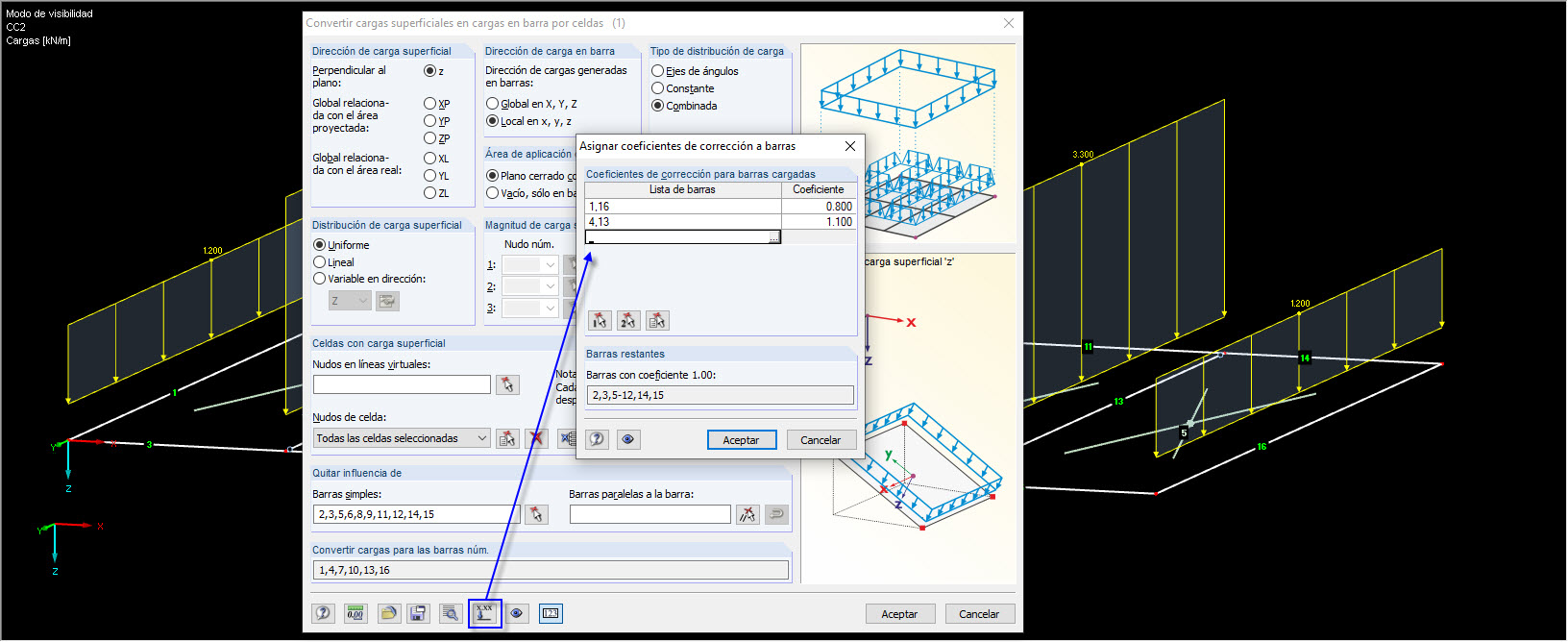Image resolution: width=1568 pixels, height=642 pixels.
Task: Click the Barras simples input field
Action: 416,514
